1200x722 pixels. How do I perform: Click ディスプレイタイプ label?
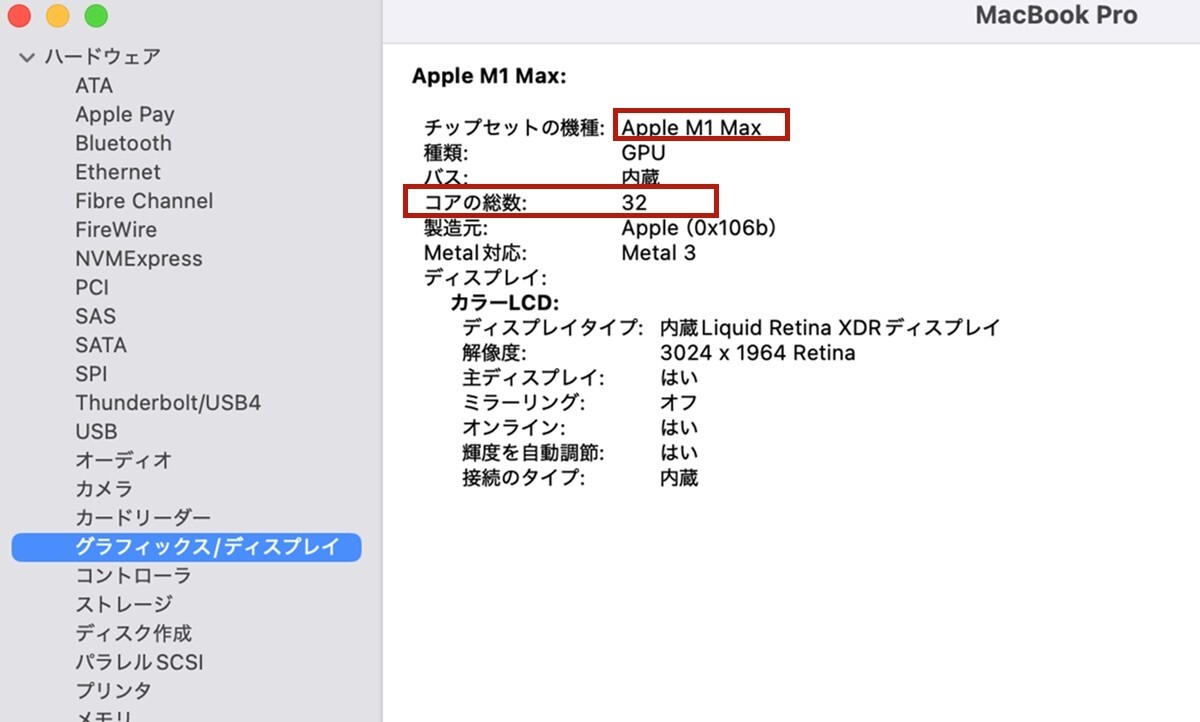pyautogui.click(x=552, y=328)
